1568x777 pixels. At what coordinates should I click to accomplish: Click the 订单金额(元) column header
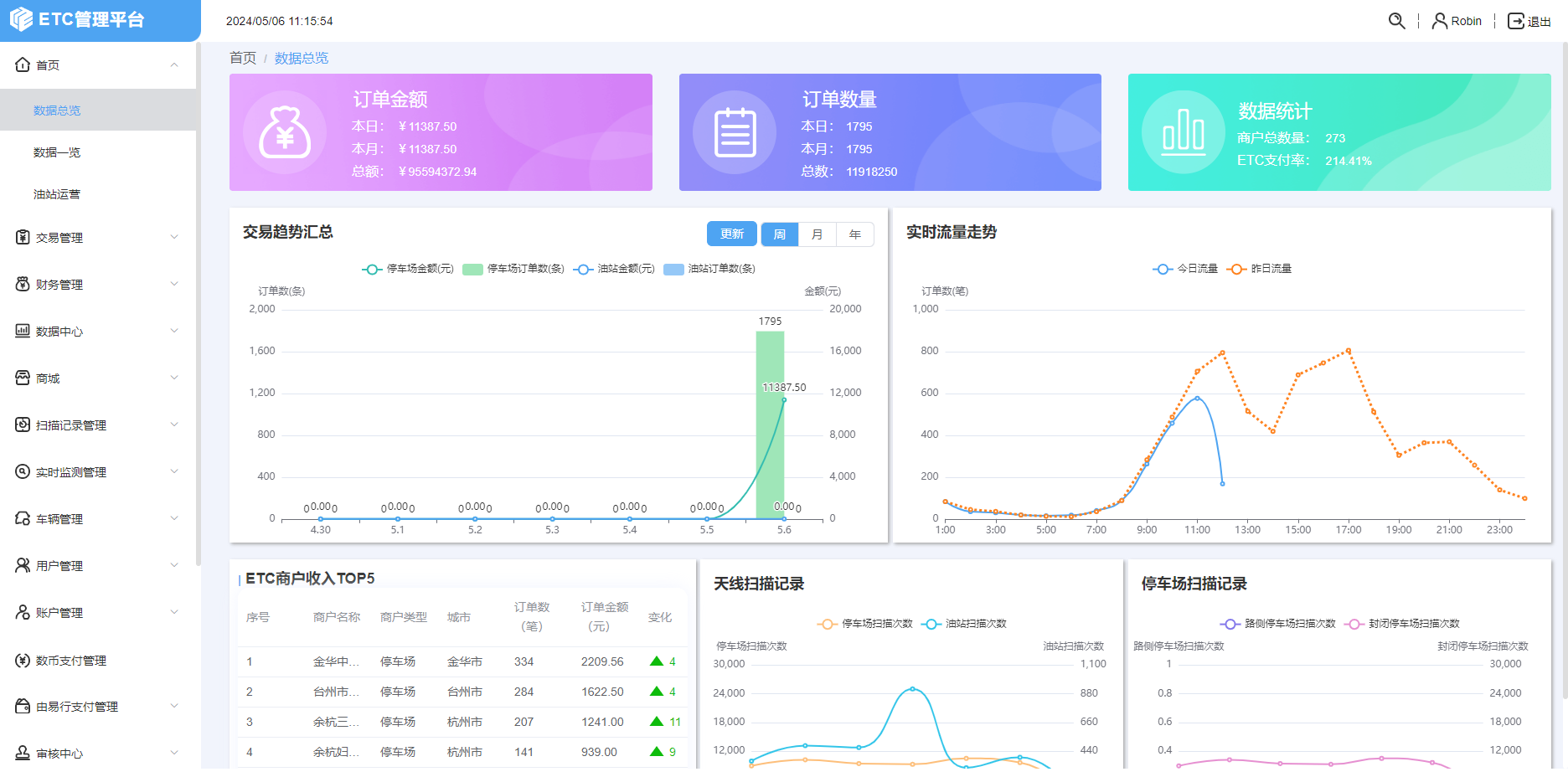click(x=605, y=616)
